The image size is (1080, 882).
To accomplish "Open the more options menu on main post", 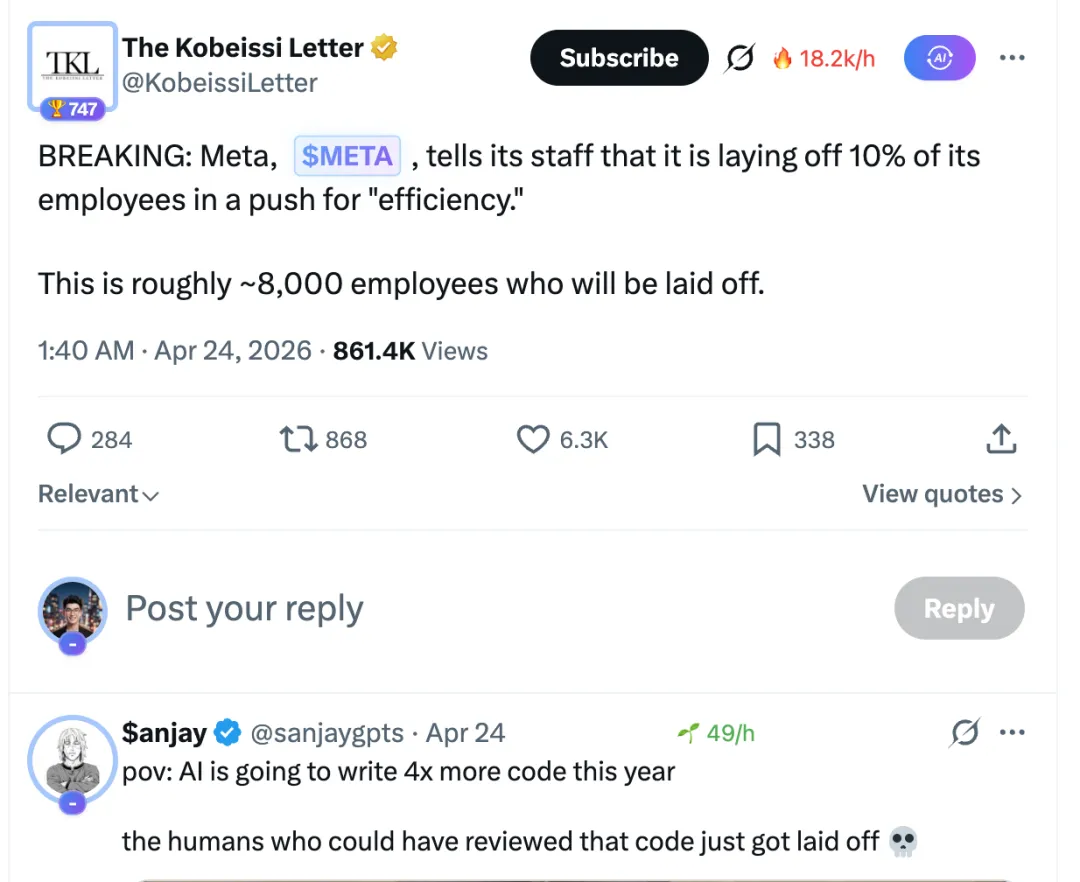I will point(1012,58).
